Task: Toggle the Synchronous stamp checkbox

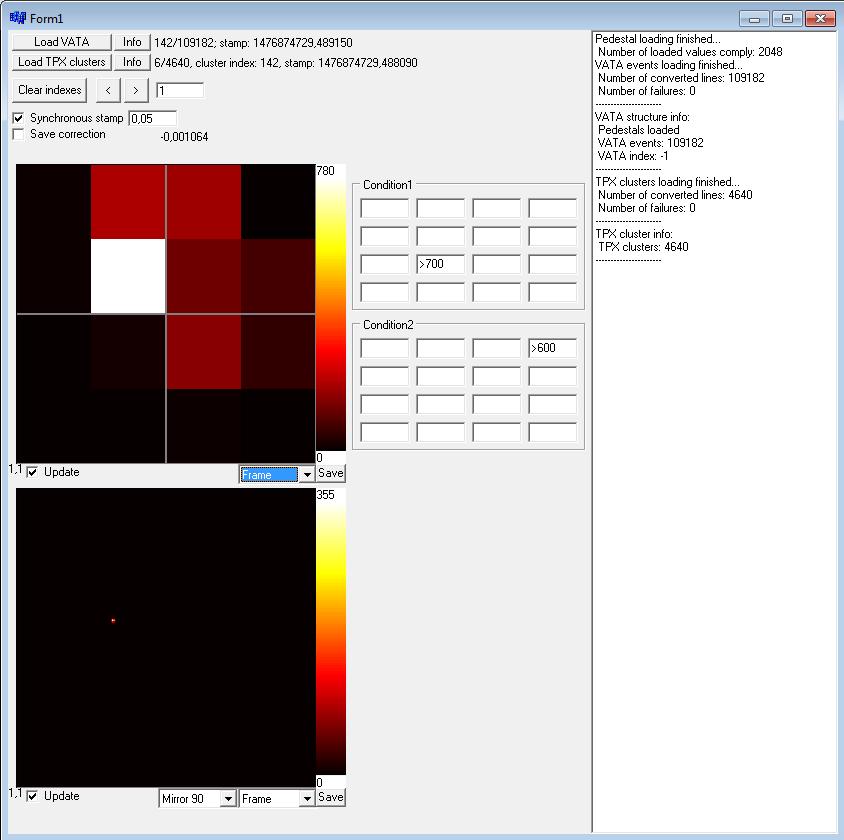Action: (x=18, y=118)
